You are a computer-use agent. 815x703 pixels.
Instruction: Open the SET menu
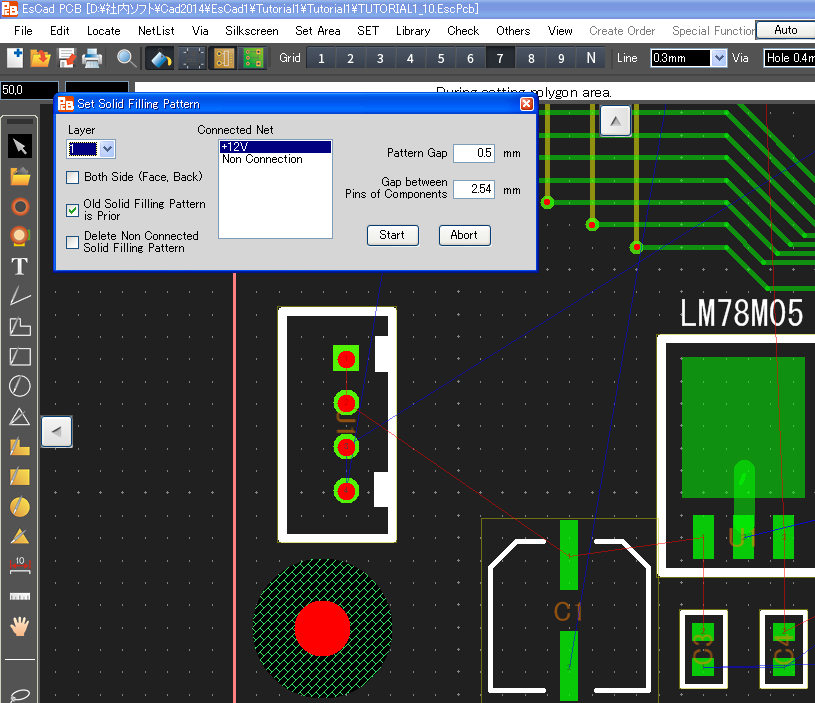tap(368, 31)
